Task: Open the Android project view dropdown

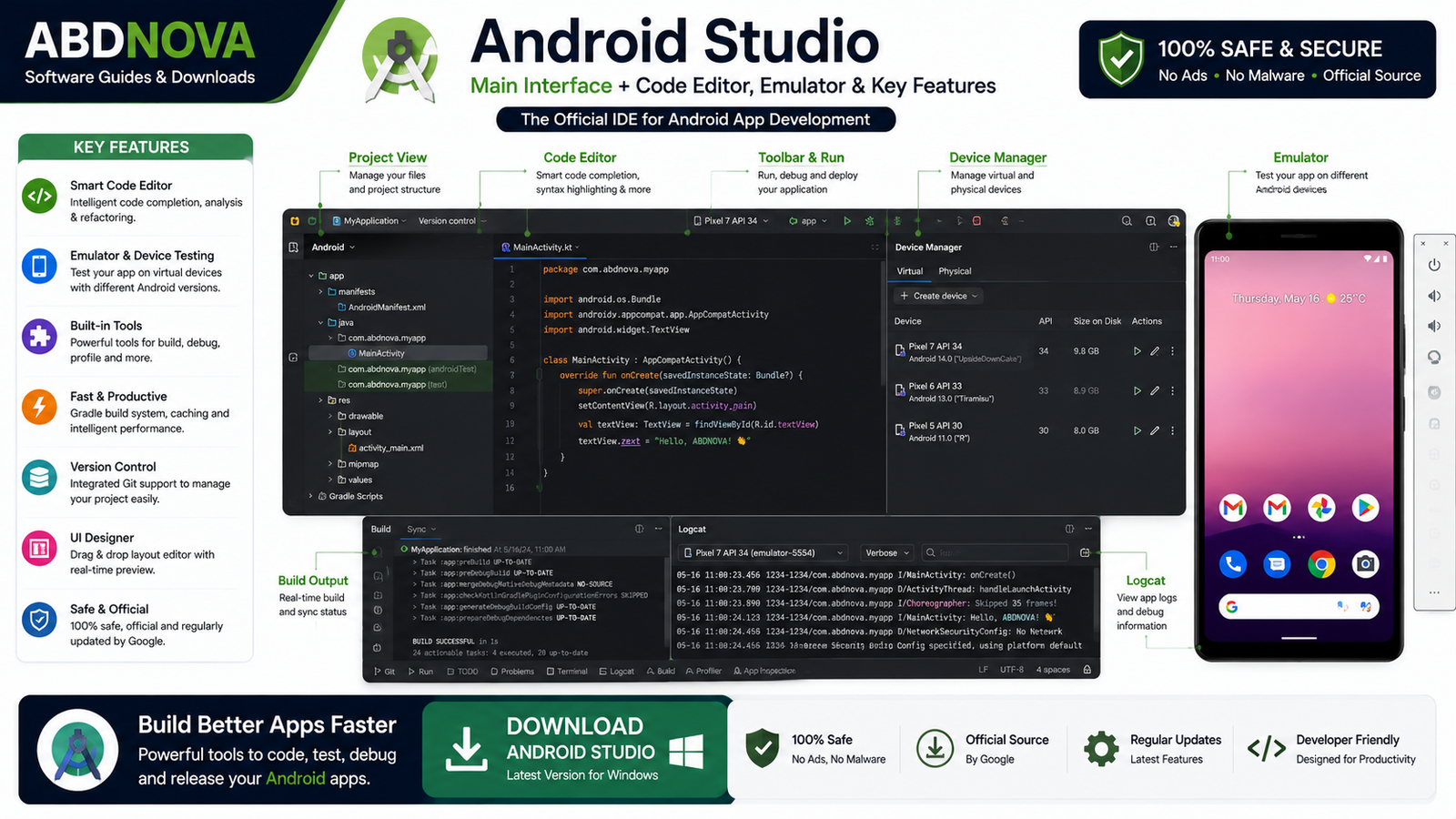Action: coord(333,248)
